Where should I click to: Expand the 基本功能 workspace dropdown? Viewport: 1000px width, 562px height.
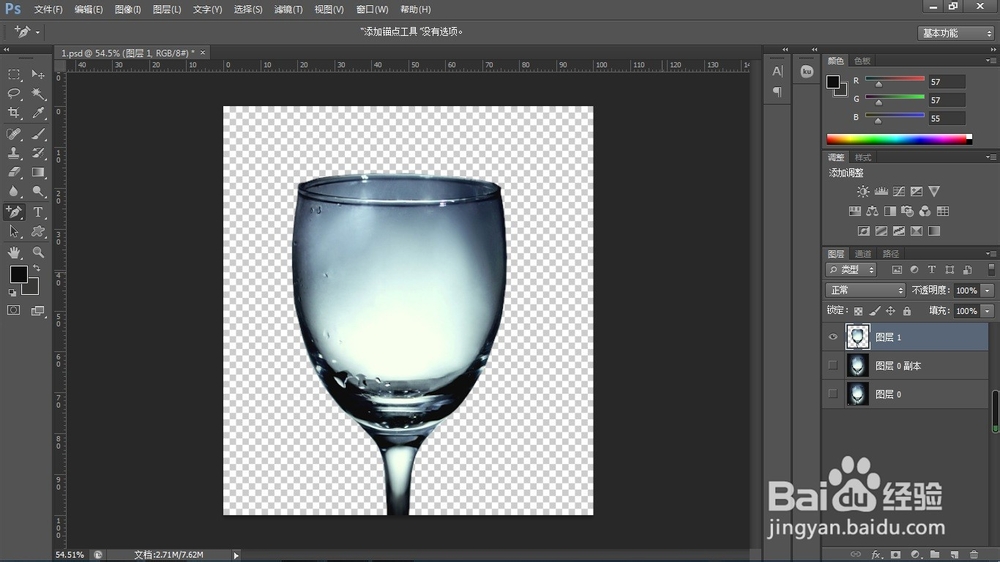click(x=955, y=33)
